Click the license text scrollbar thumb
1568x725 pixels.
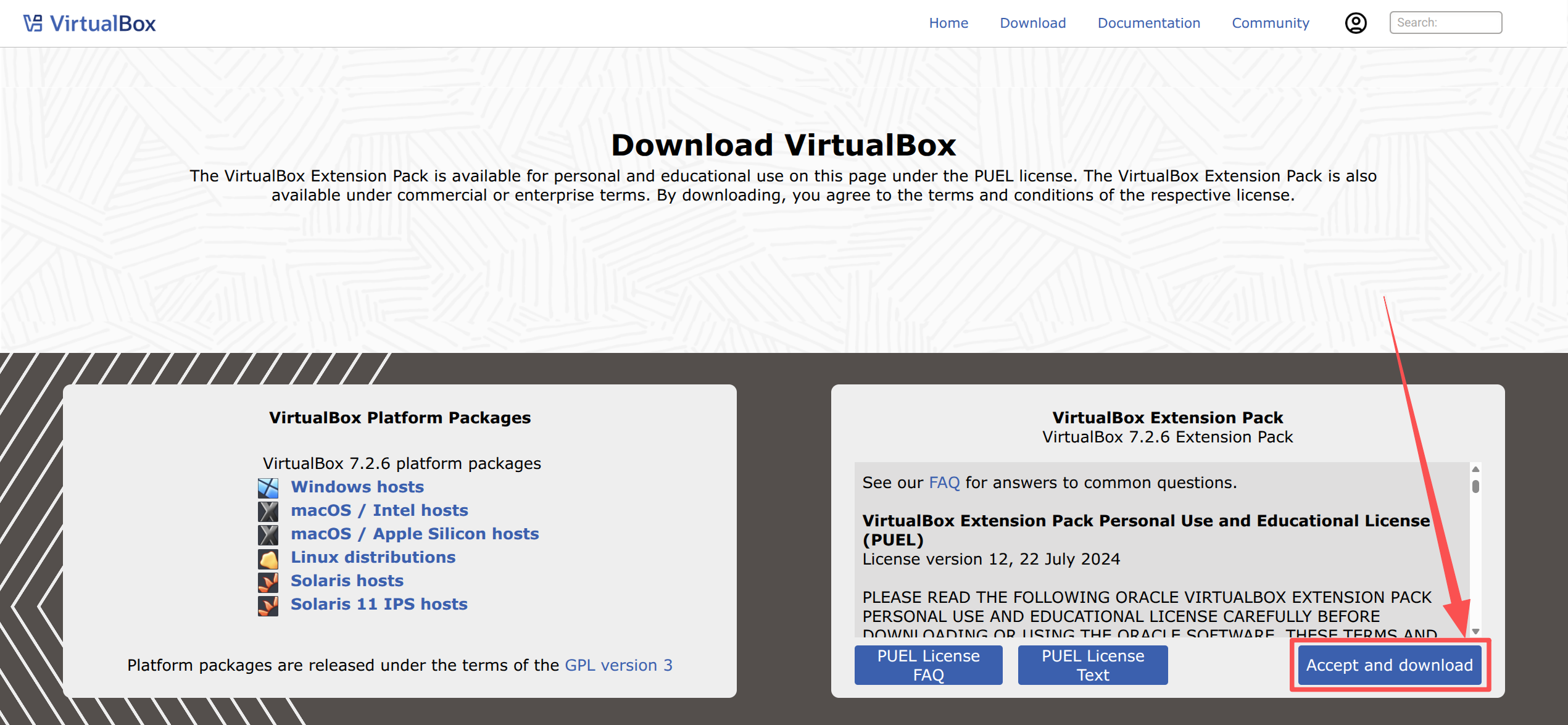[1475, 486]
